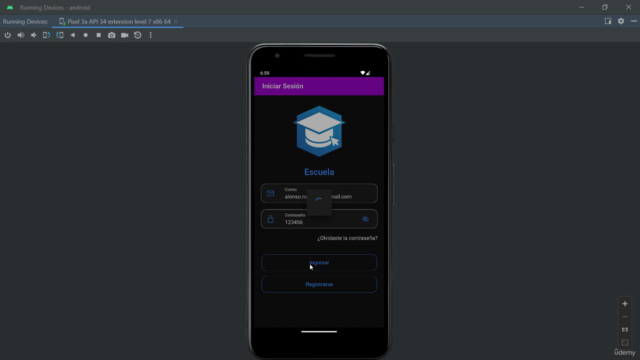Viewport: 640px width, 360px height.
Task: Raise emulator volume with volume up icon
Action: (20, 35)
